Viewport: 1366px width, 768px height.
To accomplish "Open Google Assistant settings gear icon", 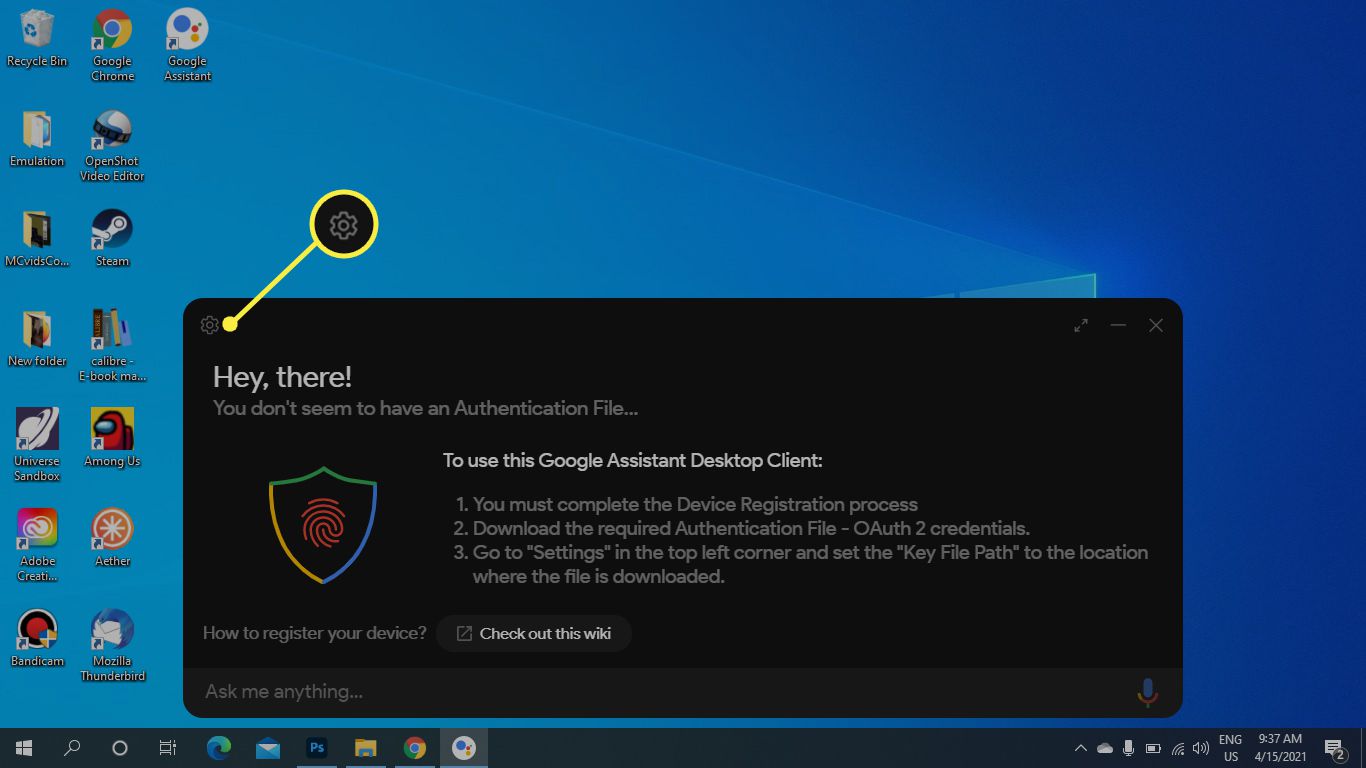I will pos(209,325).
